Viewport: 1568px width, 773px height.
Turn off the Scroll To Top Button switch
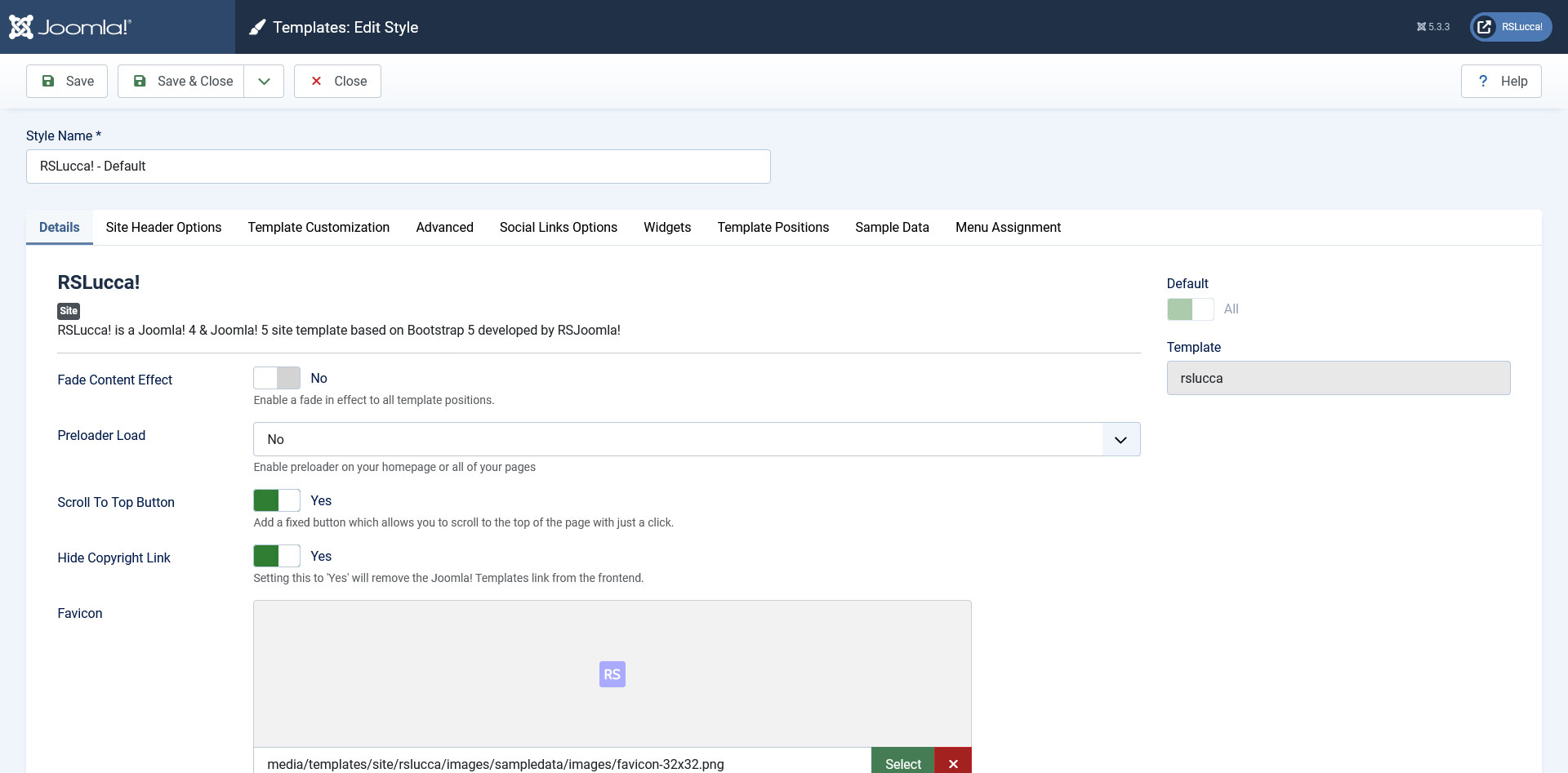277,500
